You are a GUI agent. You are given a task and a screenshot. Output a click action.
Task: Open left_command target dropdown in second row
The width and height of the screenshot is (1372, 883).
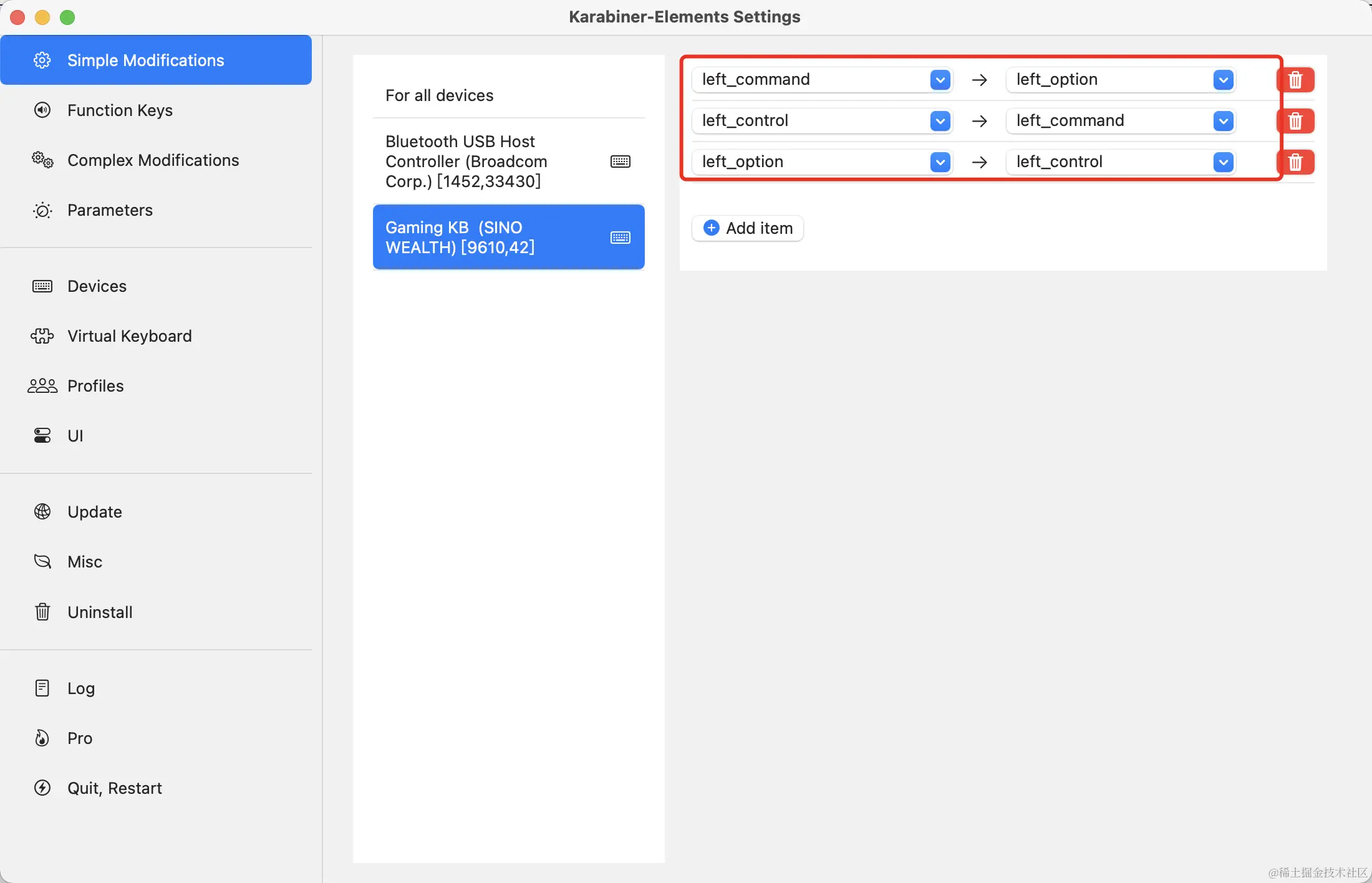[x=1121, y=120]
